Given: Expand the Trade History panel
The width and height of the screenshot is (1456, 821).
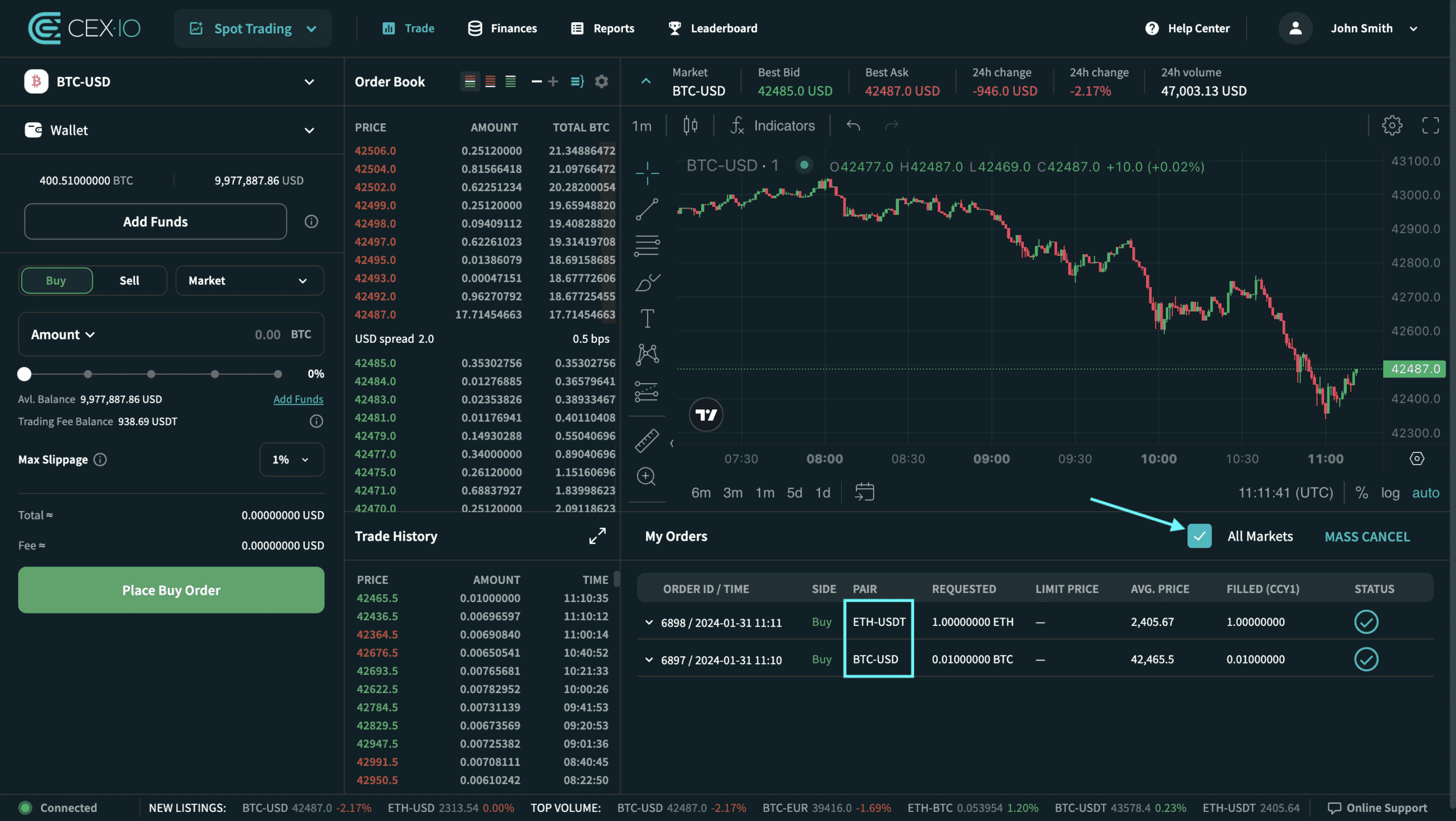Looking at the screenshot, I should point(597,536).
